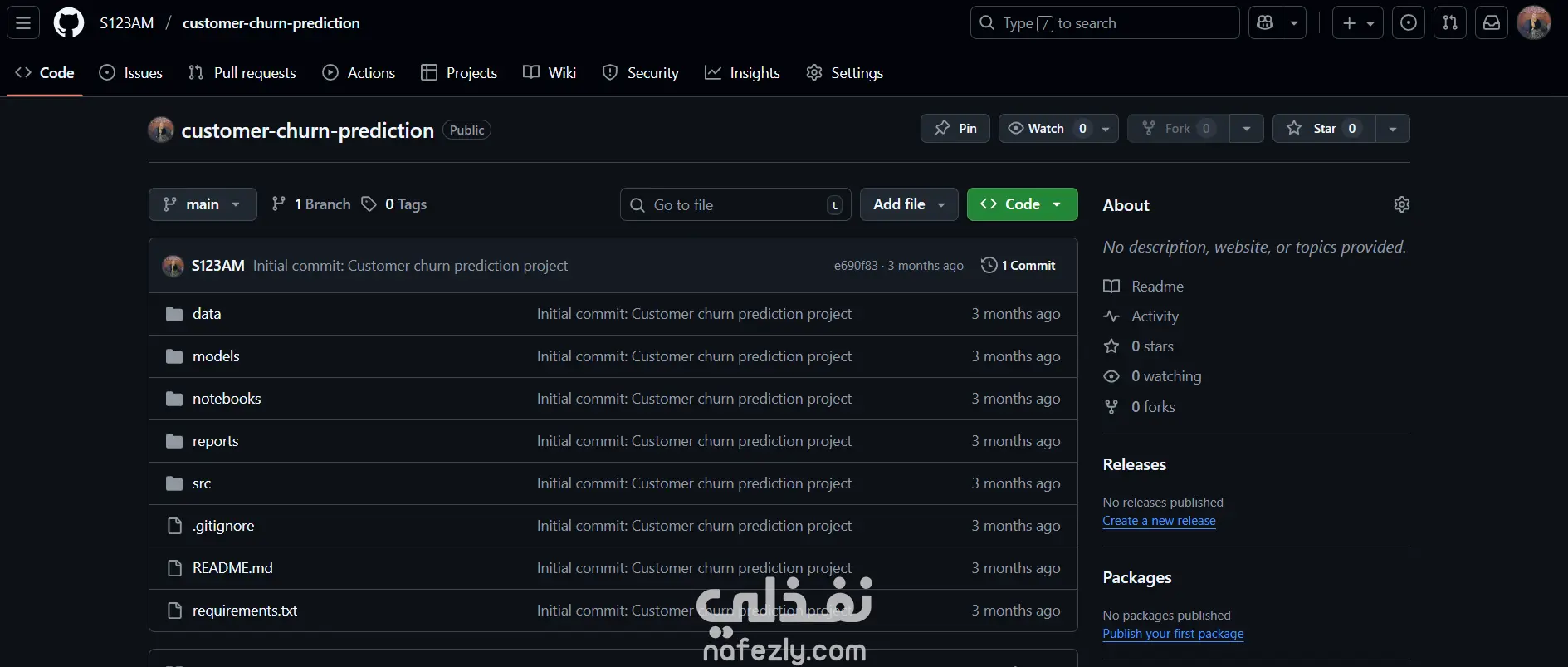Click customer-churn-prediction breadcrumb repository link
Viewport: 1568px width, 667px height.
click(271, 23)
